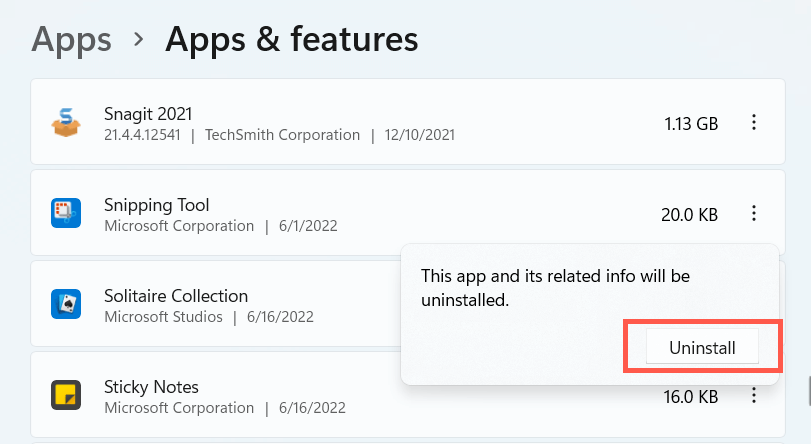Viewport: 811px width, 444px height.
Task: Click the Apps & features heading
Action: (291, 39)
